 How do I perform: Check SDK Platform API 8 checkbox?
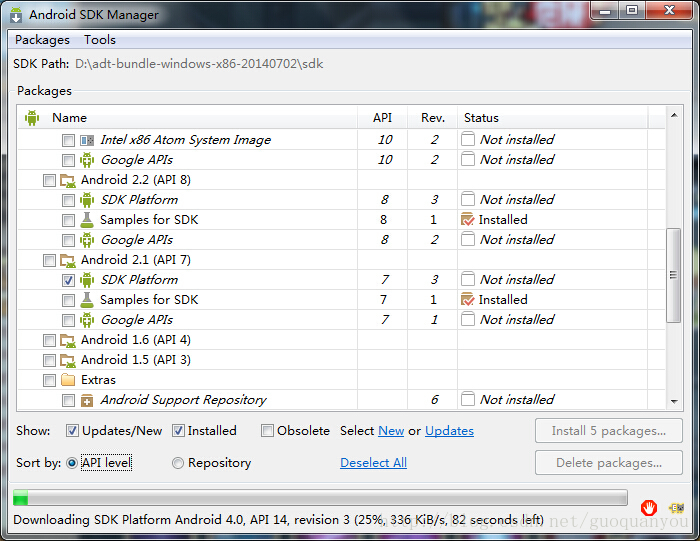68,200
